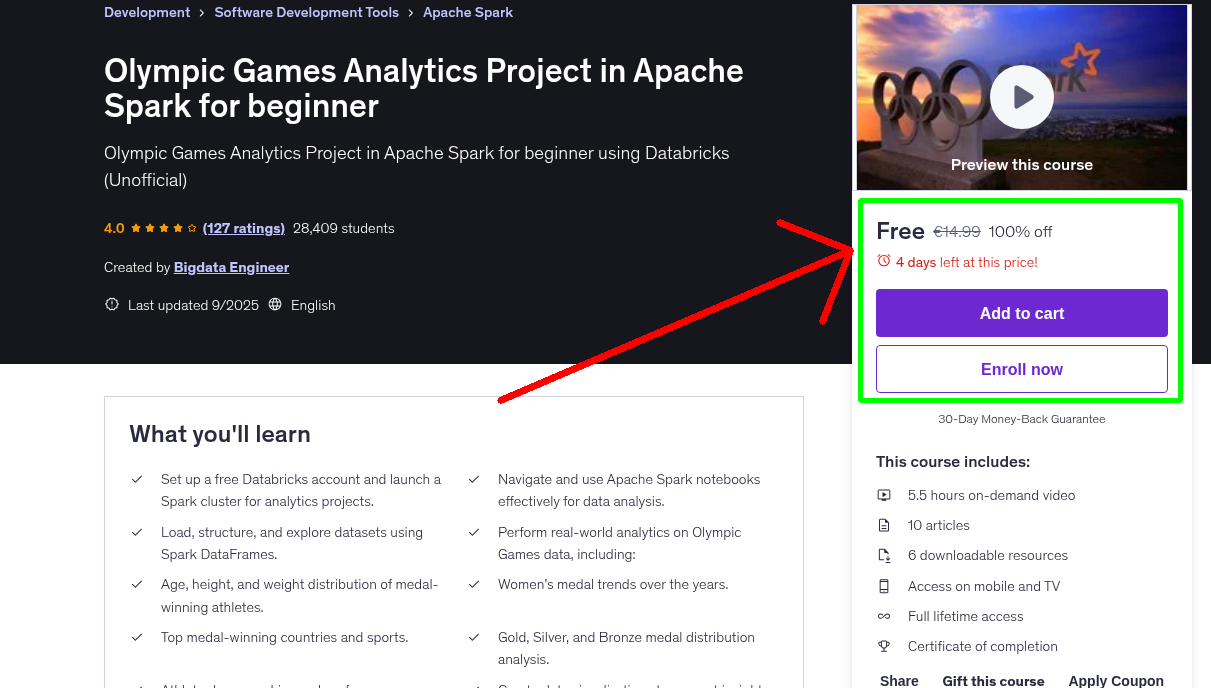Open the Development breadcrumb category
This screenshot has width=1211, height=688.
tap(147, 13)
